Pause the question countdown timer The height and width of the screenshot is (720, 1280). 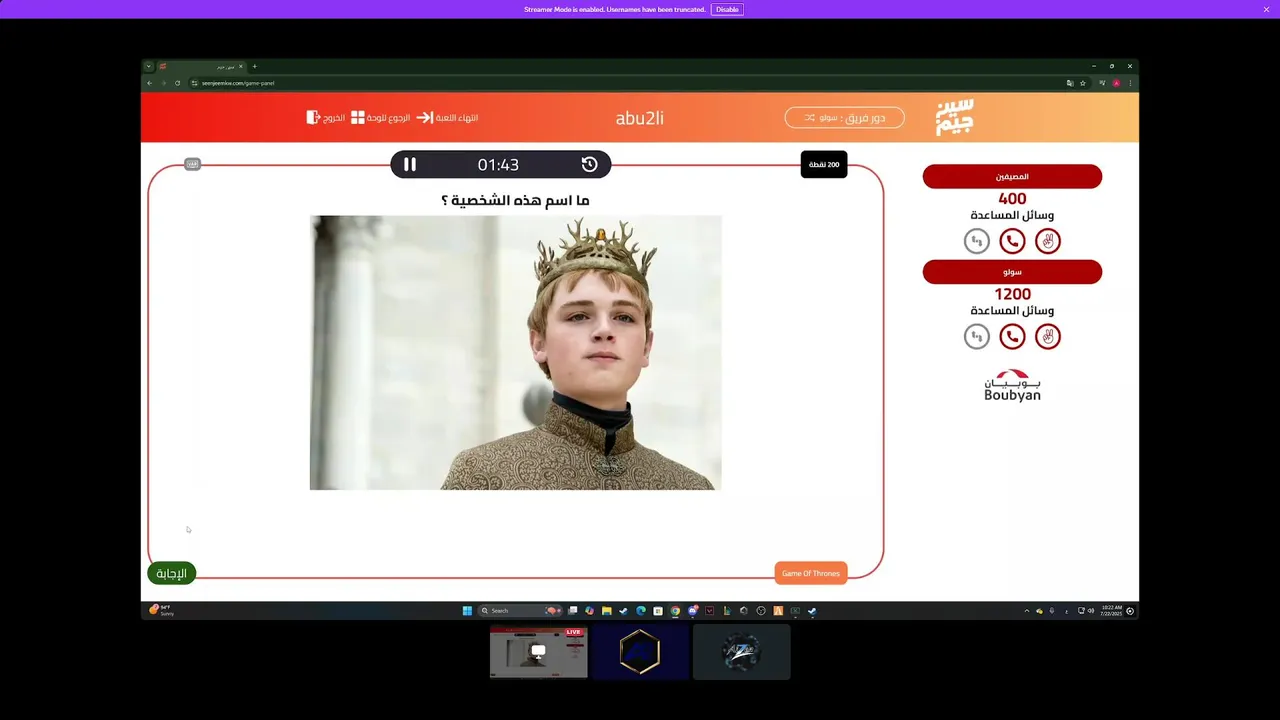click(x=410, y=165)
